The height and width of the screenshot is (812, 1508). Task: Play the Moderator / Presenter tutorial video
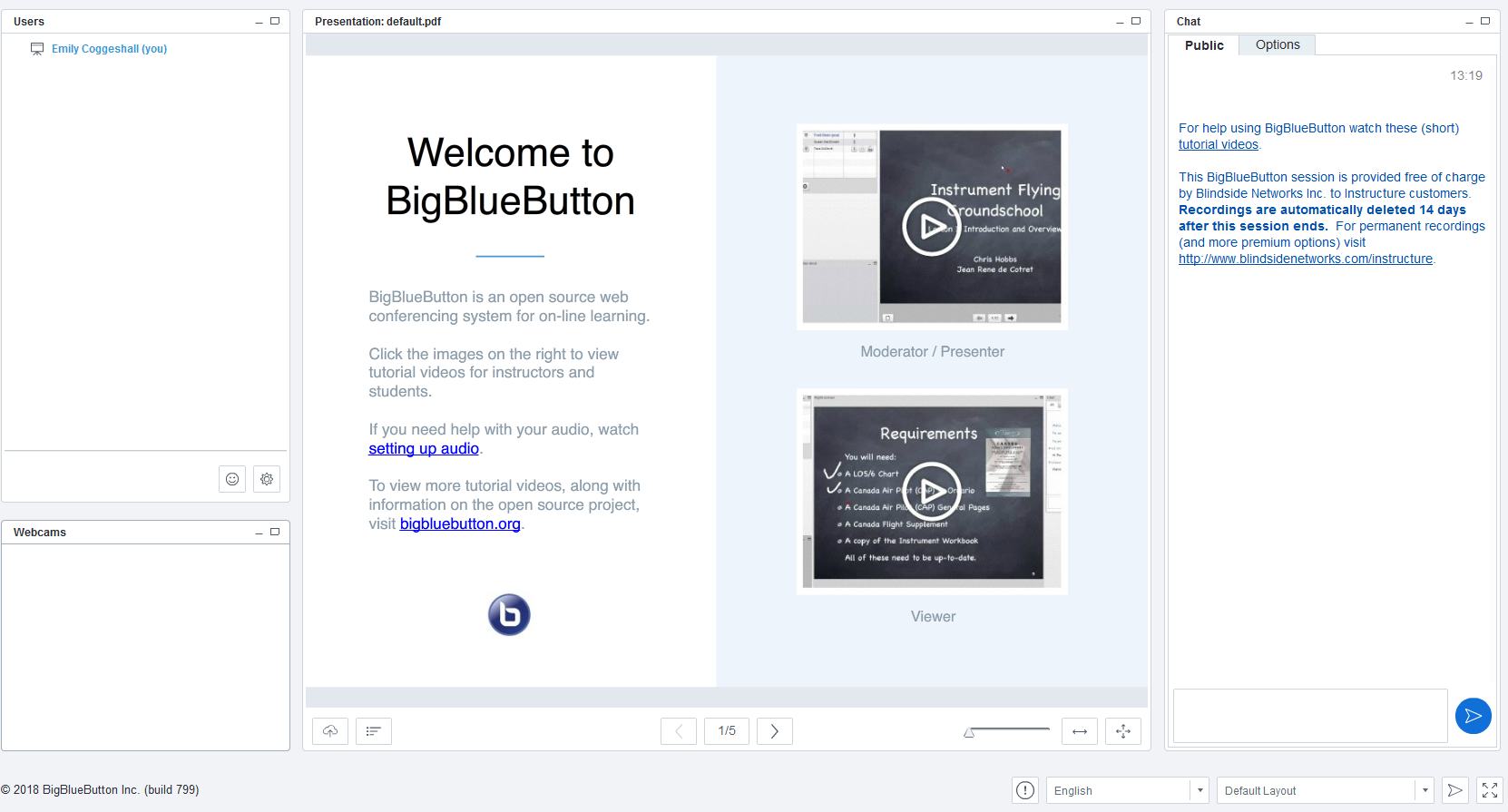click(932, 227)
